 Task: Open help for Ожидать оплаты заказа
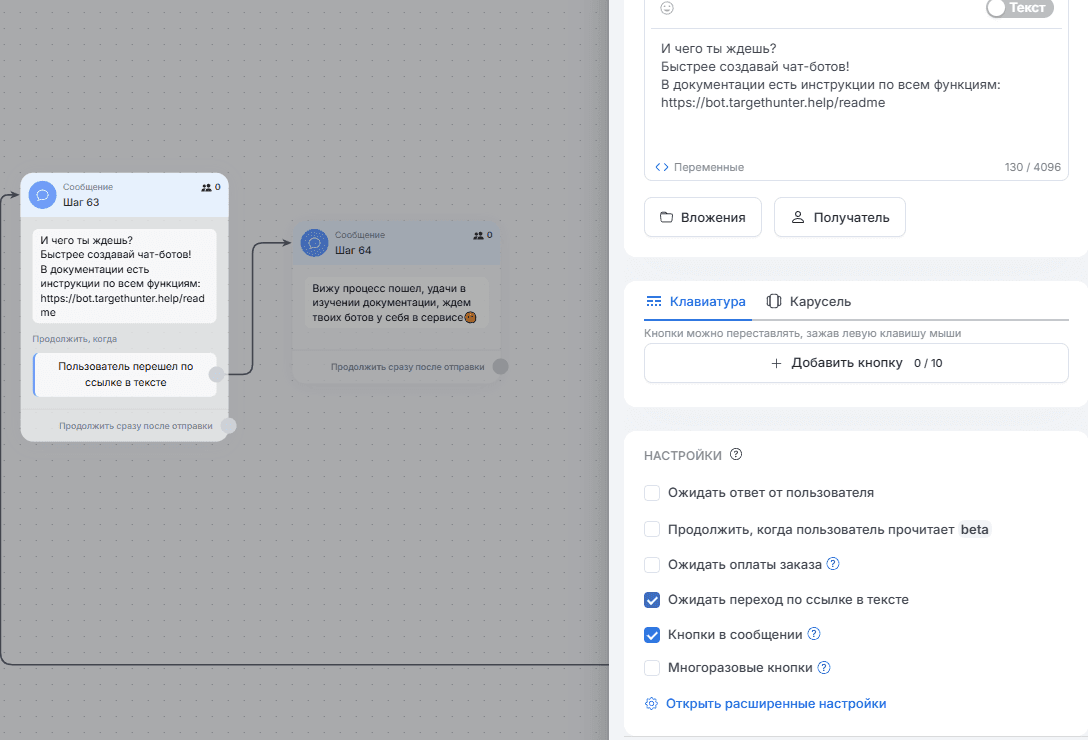tap(833, 564)
